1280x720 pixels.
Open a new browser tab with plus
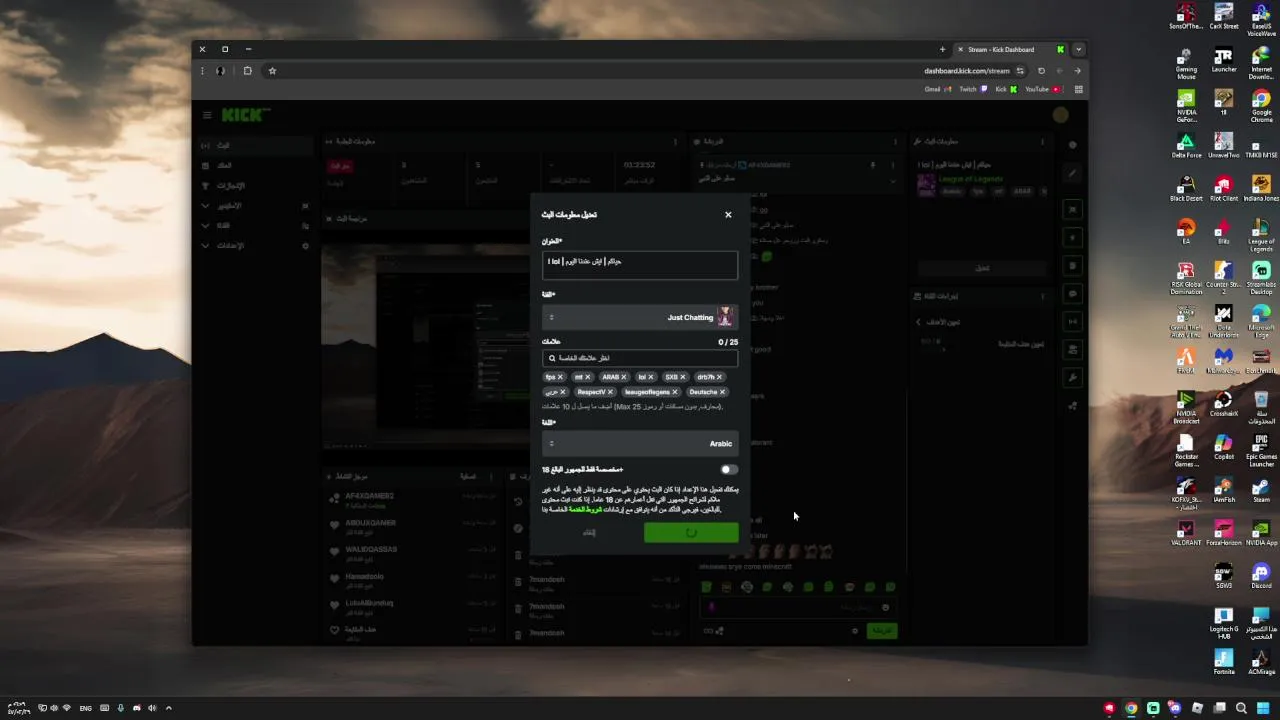[x=942, y=49]
